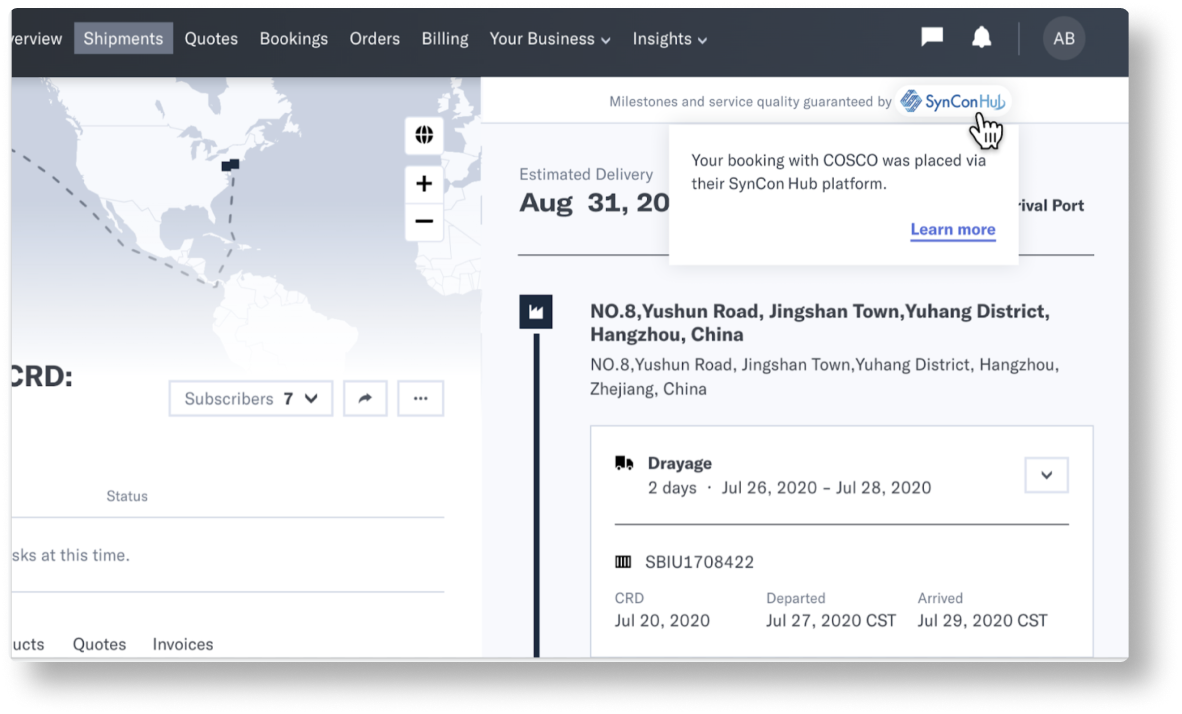This screenshot has height=714, width=1182.
Task: Expand the Drayage section chevron
Action: (1046, 475)
